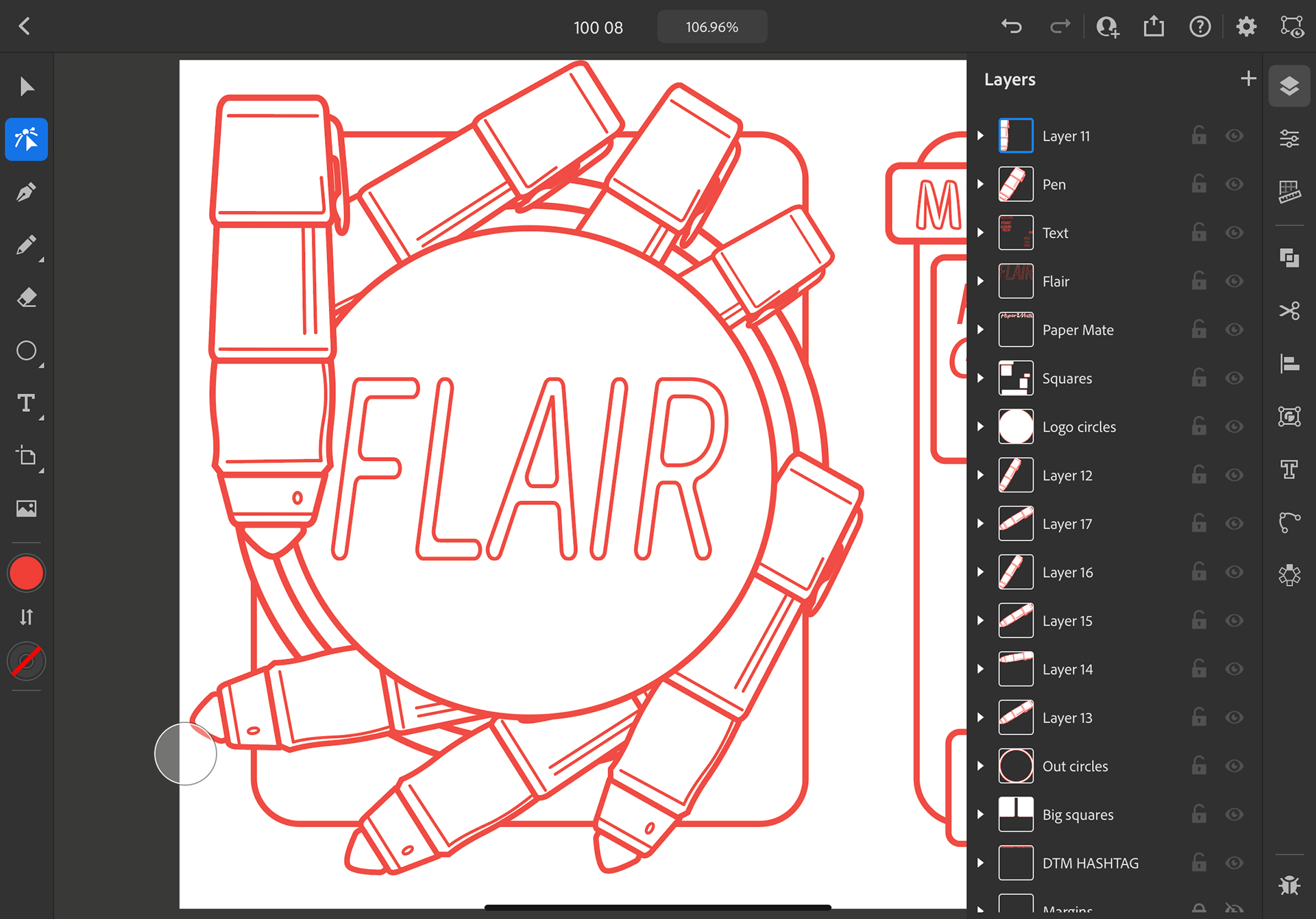This screenshot has width=1316, height=919.
Task: Hide Layer 11 with eye icon
Action: [1234, 136]
